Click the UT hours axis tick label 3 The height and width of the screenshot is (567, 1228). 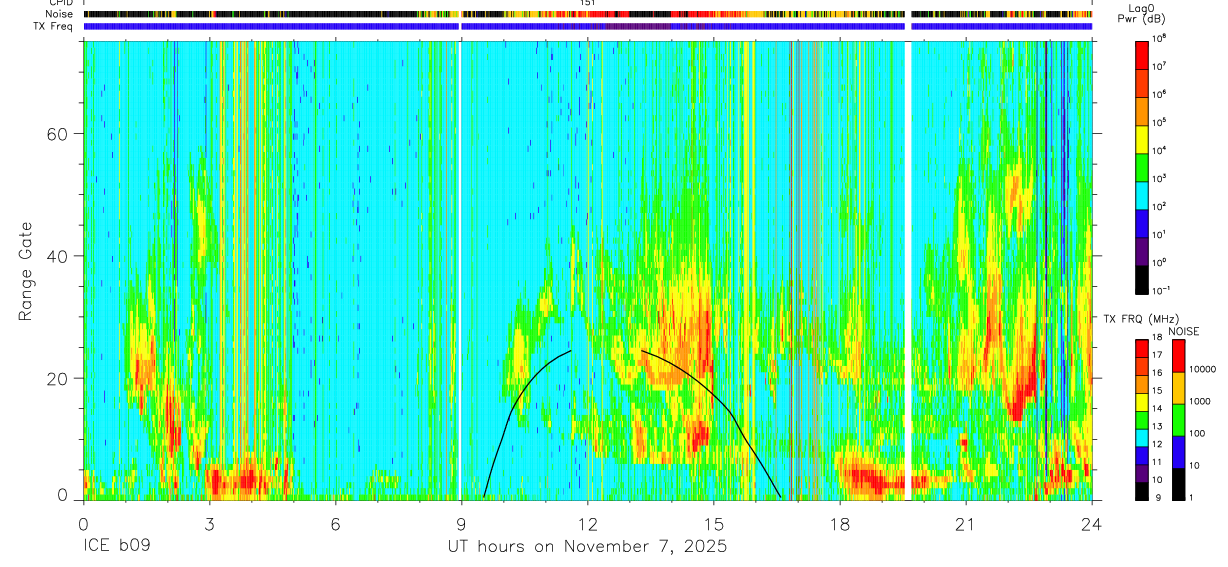click(209, 524)
